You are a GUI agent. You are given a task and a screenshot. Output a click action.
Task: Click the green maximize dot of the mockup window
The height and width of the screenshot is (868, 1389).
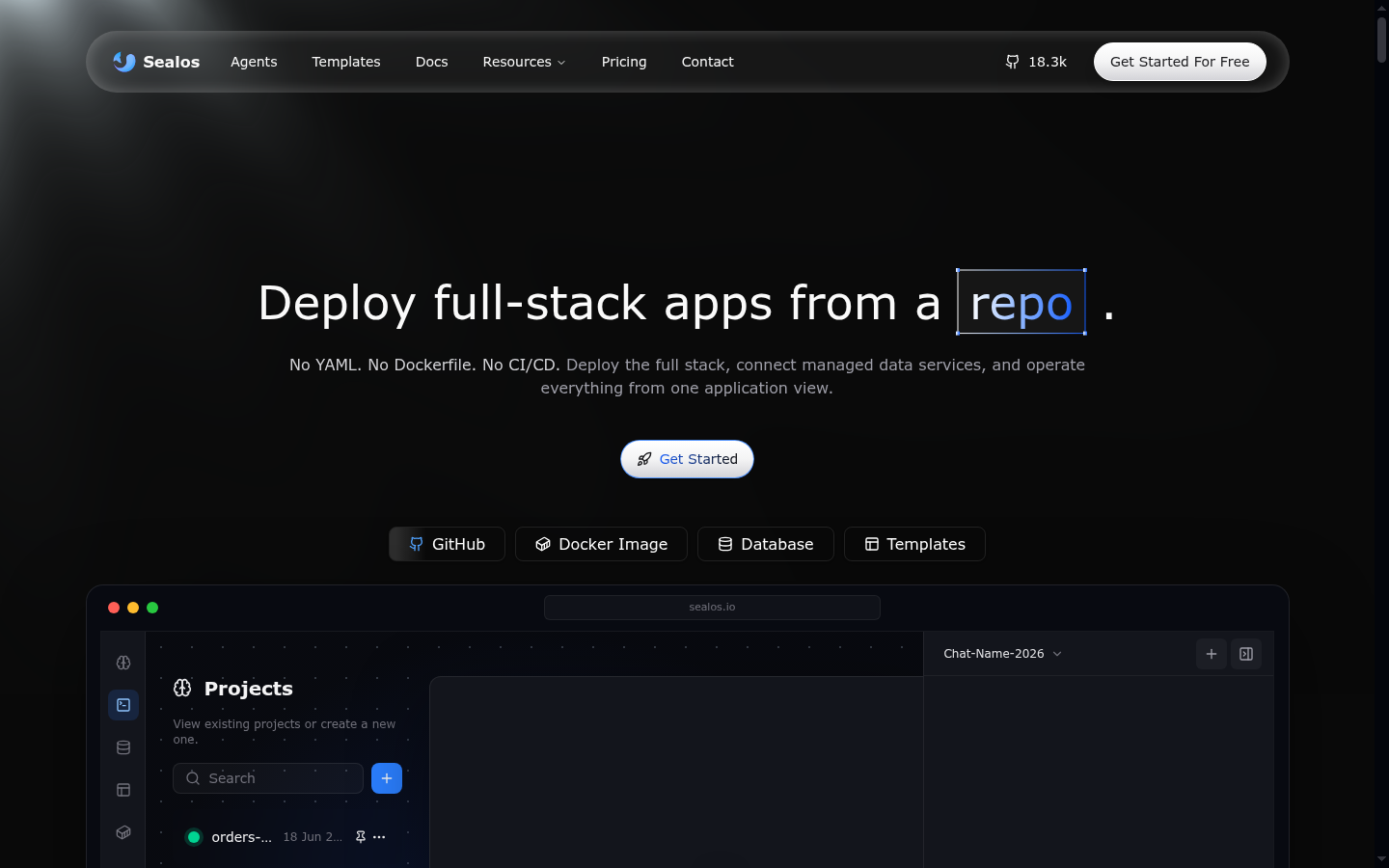[x=152, y=608]
